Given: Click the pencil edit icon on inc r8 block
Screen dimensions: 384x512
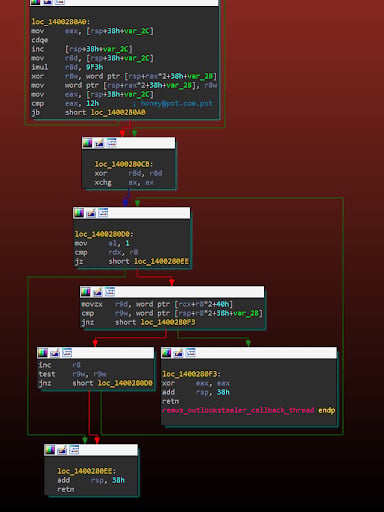Looking at the screenshot, I should 54,353.
